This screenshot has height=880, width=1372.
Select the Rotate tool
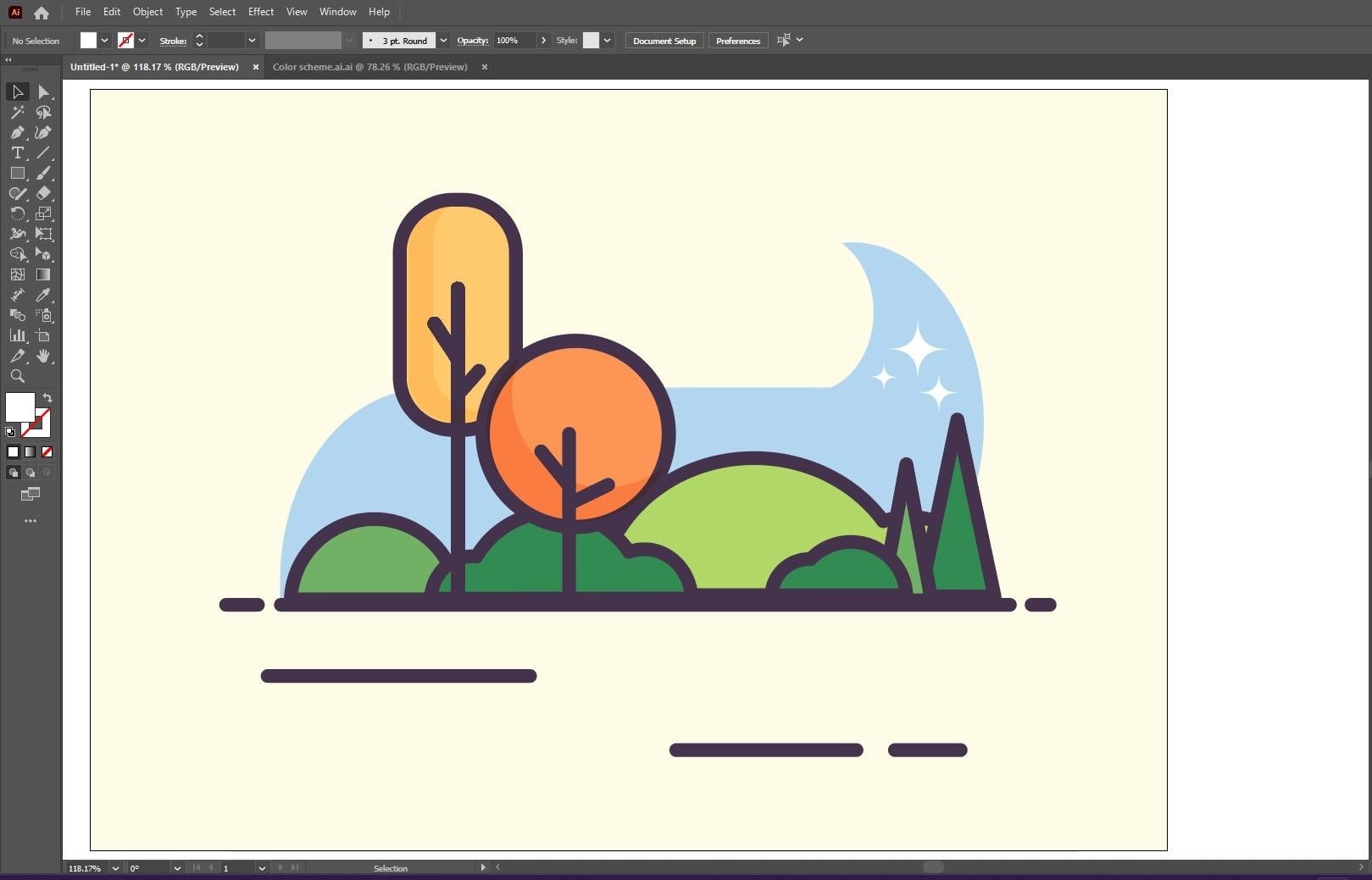click(17, 213)
